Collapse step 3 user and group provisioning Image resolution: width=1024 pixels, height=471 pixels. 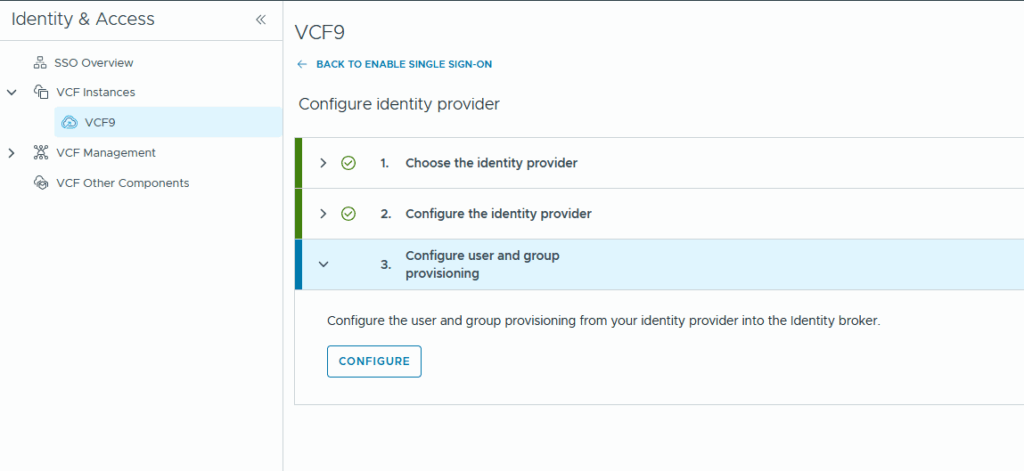point(323,264)
